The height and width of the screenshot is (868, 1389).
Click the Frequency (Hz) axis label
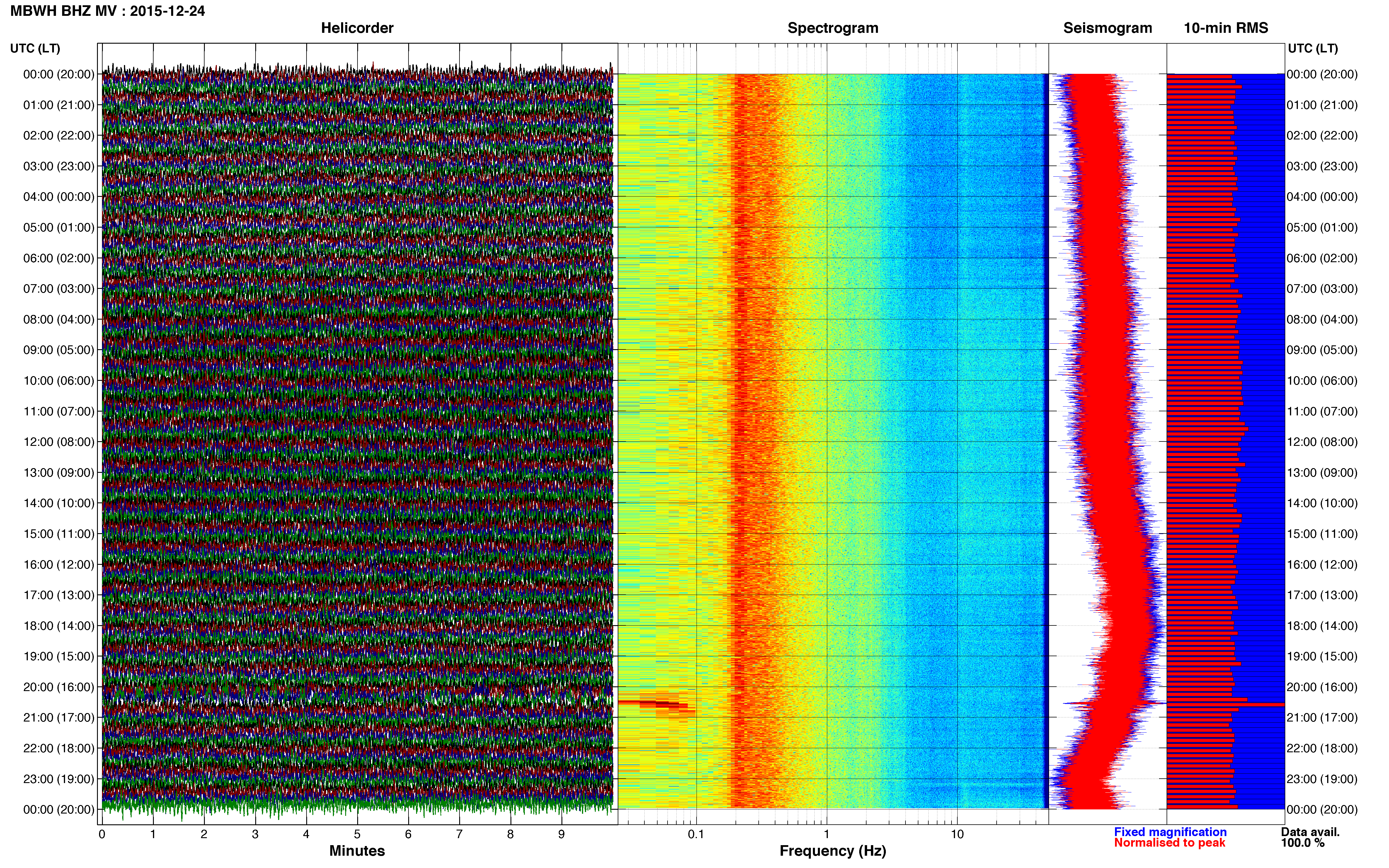click(x=833, y=851)
